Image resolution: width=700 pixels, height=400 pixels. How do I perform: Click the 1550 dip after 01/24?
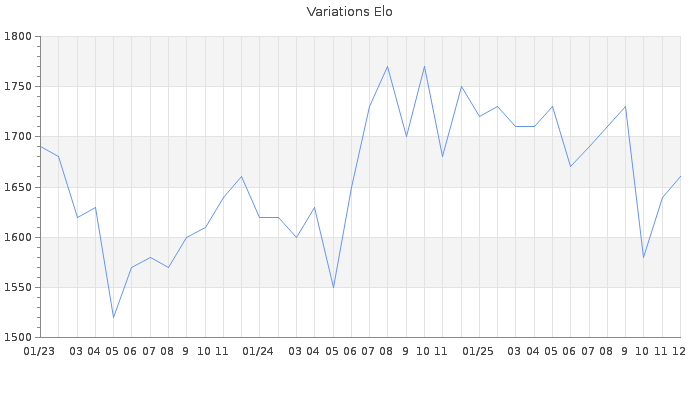333,287
